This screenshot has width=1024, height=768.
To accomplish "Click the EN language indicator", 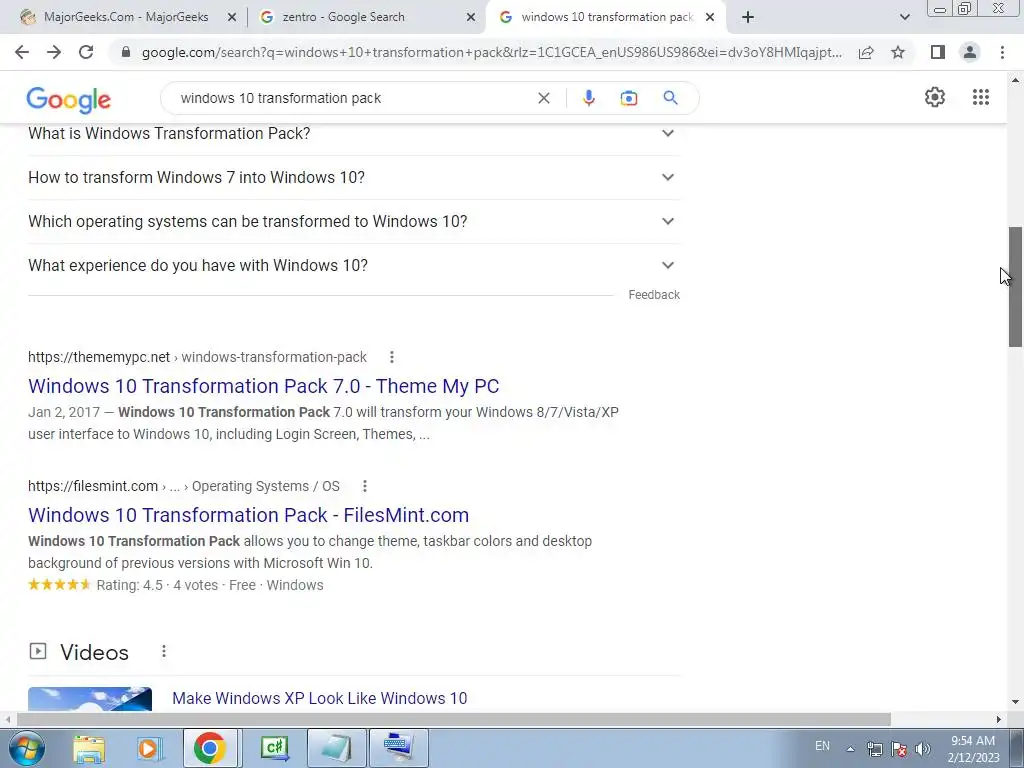I will point(822,746).
